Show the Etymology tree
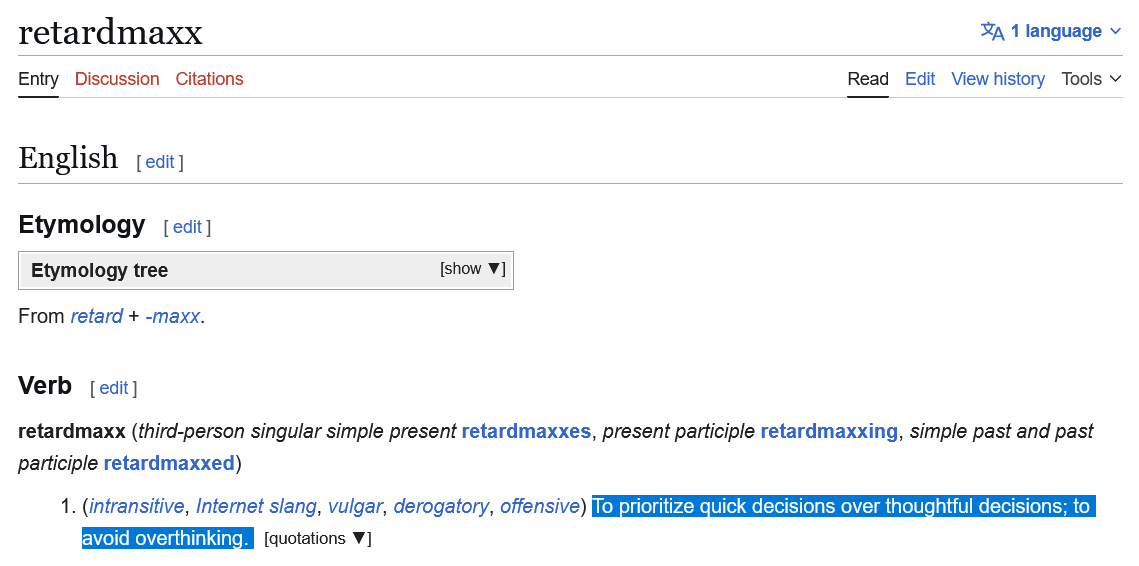The height and width of the screenshot is (566, 1139). (x=472, y=269)
